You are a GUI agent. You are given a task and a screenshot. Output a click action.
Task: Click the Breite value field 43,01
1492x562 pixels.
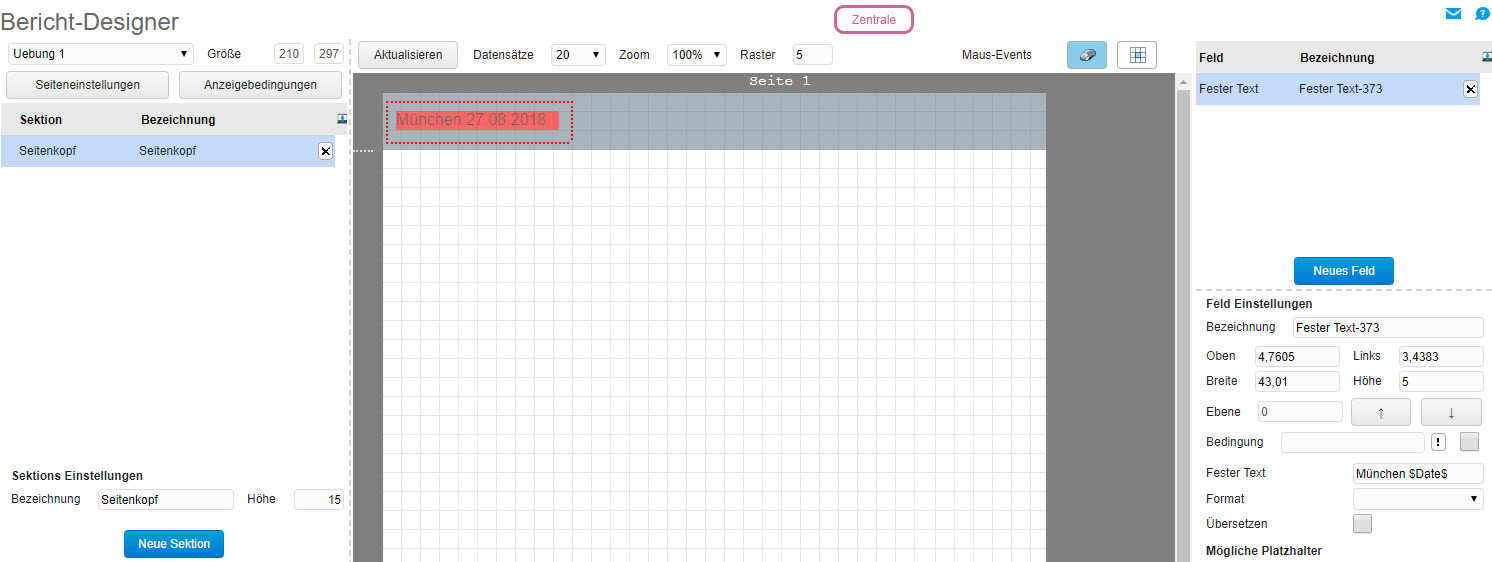1297,382
